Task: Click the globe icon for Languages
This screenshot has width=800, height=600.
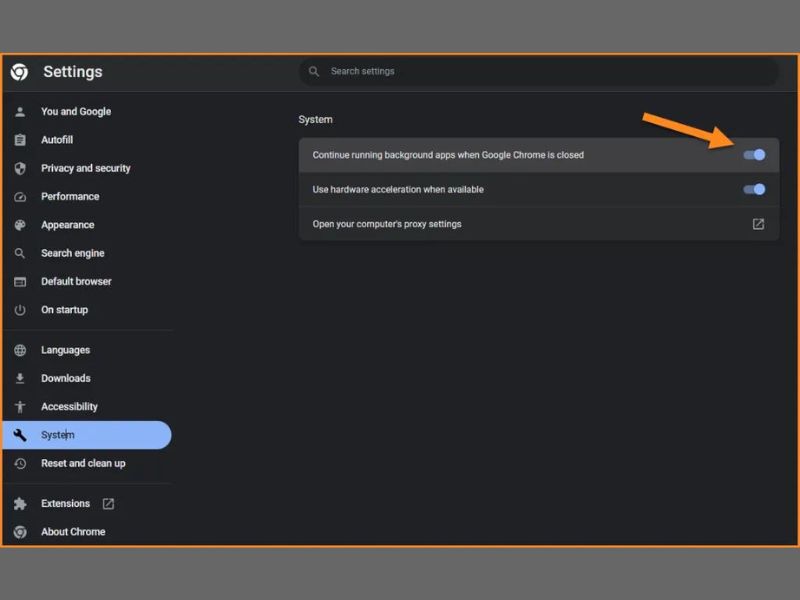Action: tap(20, 350)
